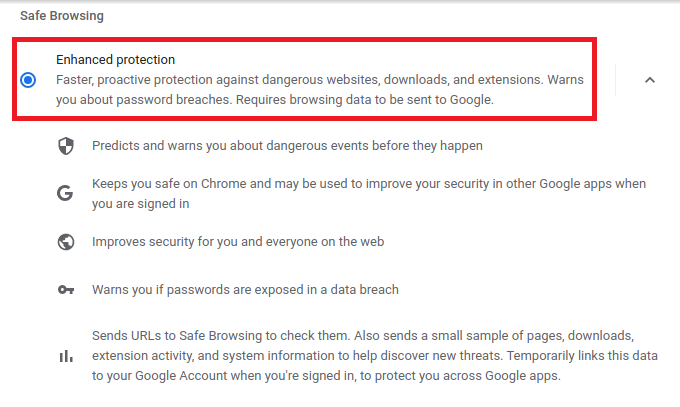Click the globe icon for web security
The image size is (680, 407).
[x=67, y=242]
